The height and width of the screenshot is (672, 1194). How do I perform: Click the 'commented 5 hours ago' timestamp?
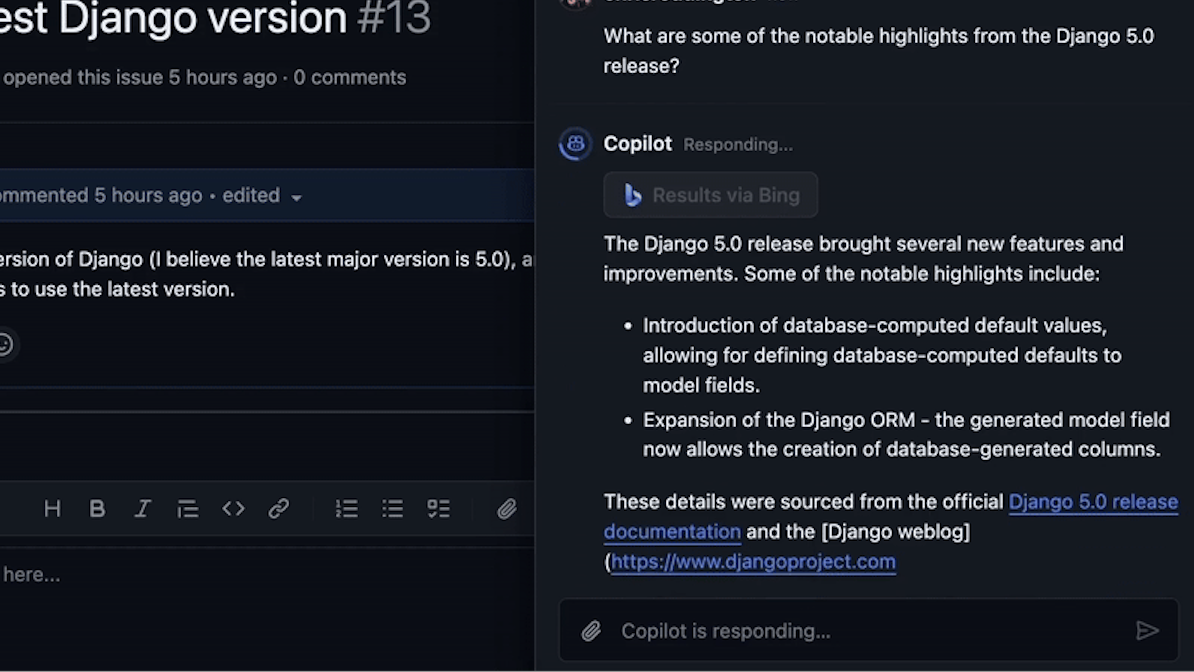tap(101, 196)
